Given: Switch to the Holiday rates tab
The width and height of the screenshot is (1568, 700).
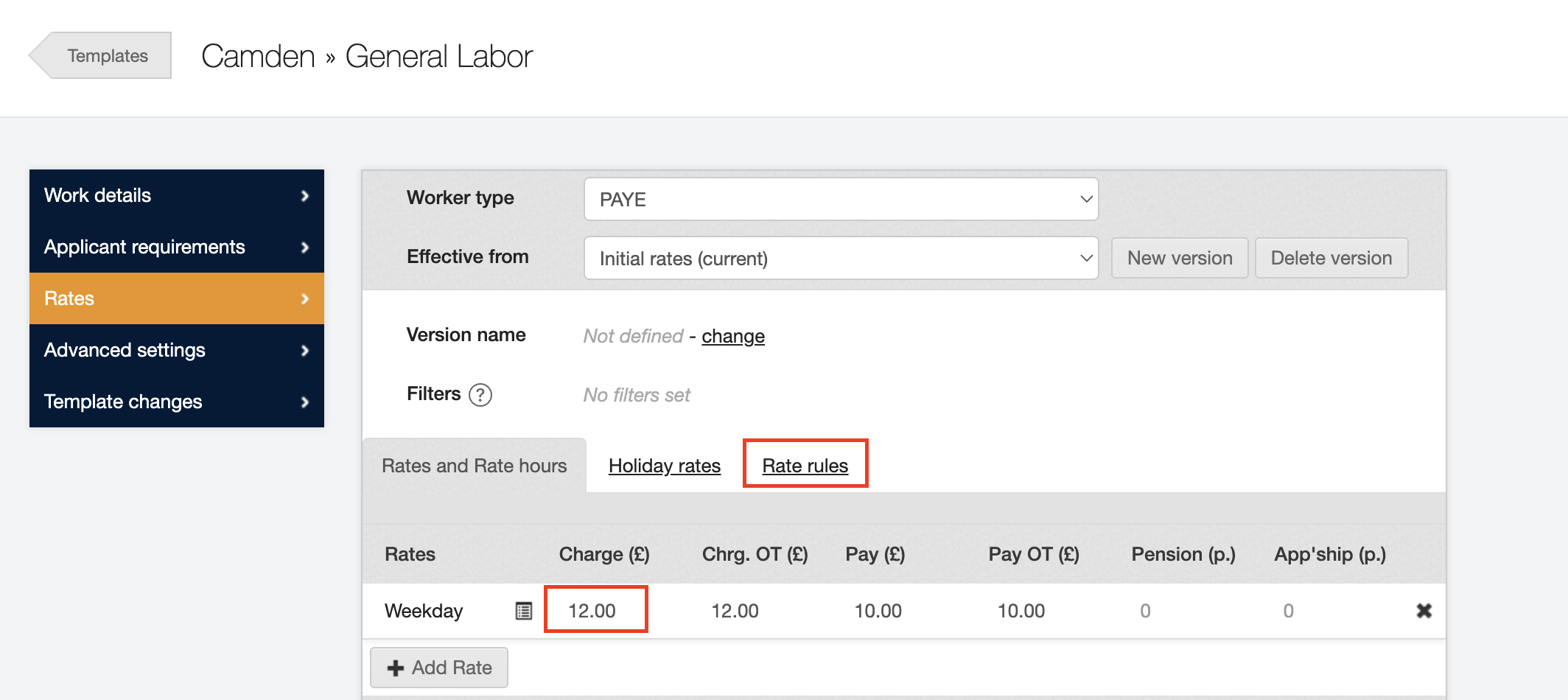Looking at the screenshot, I should pos(664,466).
